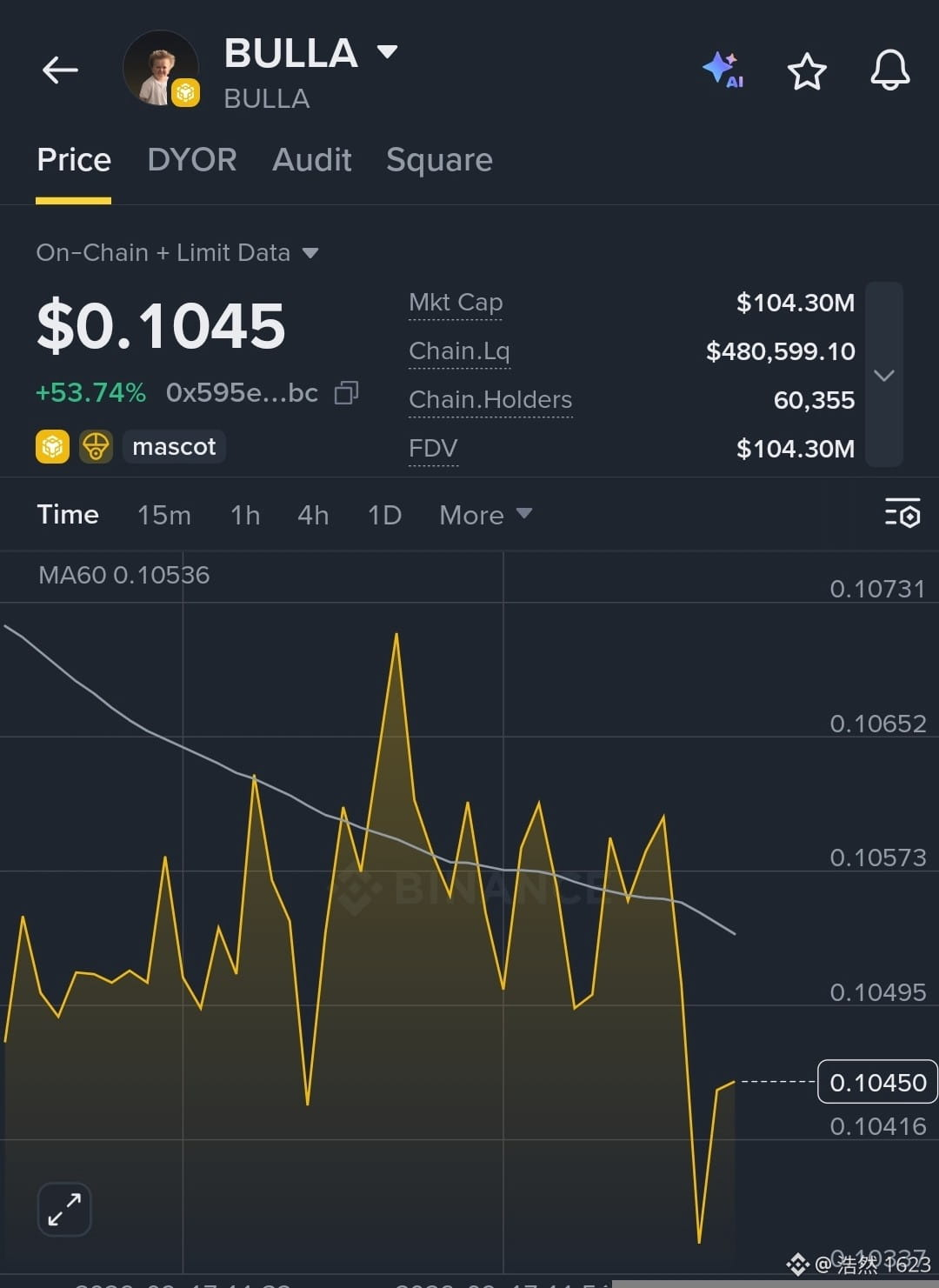Open On-Chain + Limit Data dropdown
Screen dimensions: 939x1288
point(177,252)
